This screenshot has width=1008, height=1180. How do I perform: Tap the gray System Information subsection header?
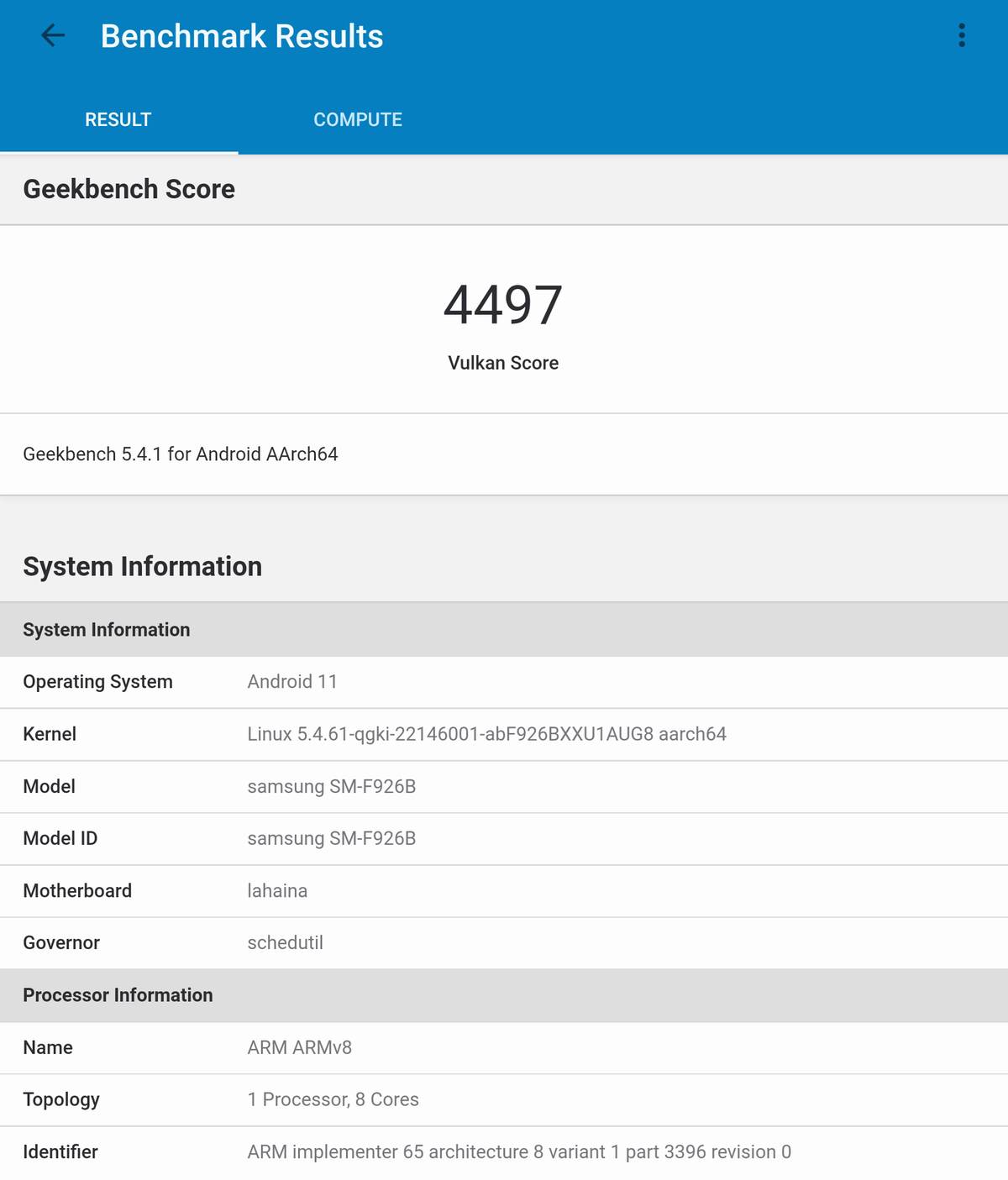[504, 630]
